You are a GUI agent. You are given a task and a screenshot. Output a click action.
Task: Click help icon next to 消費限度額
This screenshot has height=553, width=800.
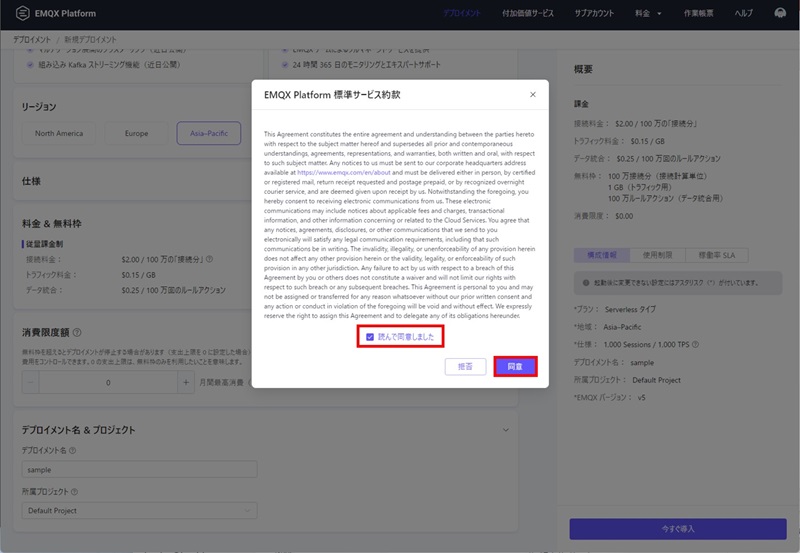[77, 333]
